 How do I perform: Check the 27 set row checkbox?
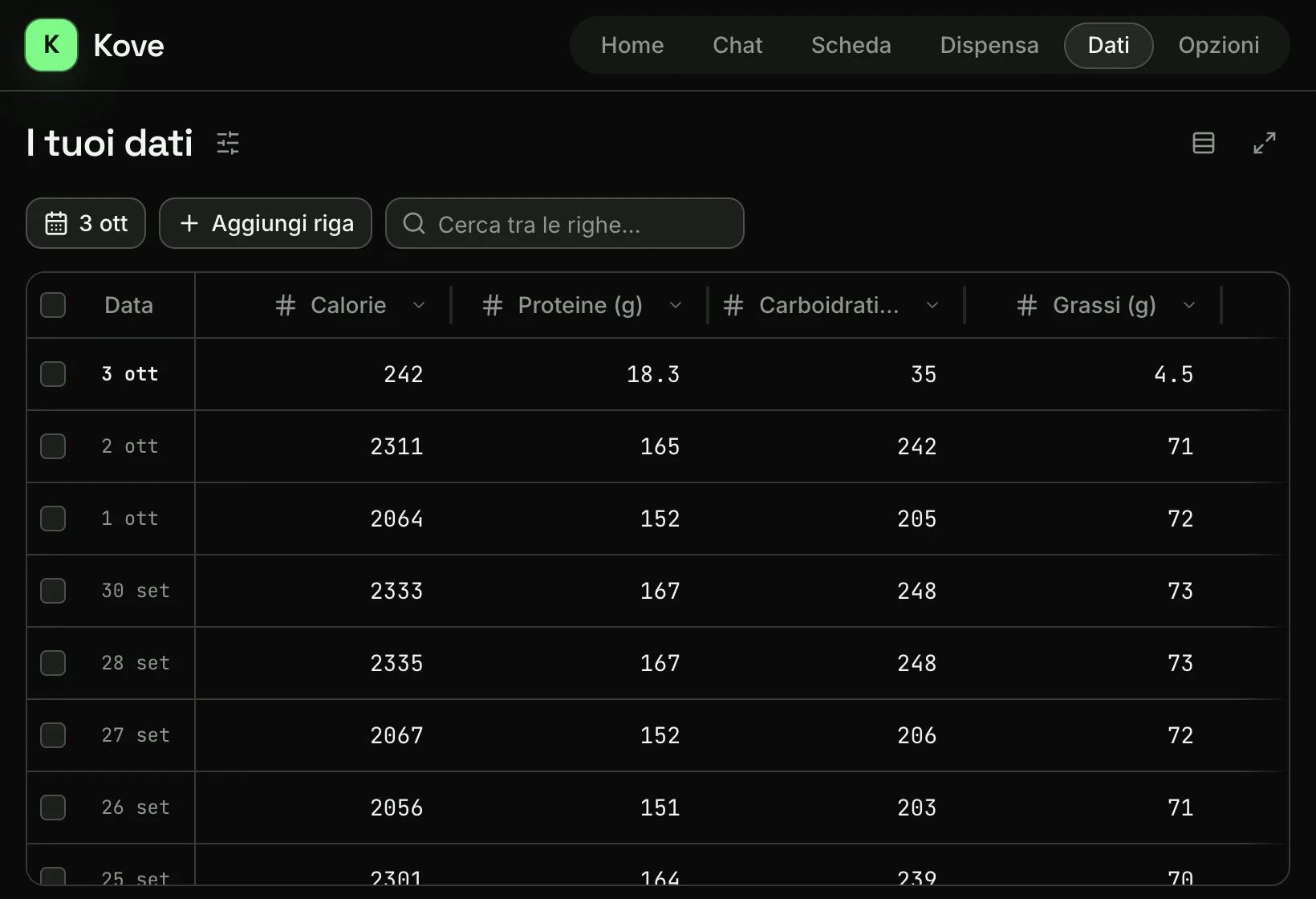click(53, 735)
